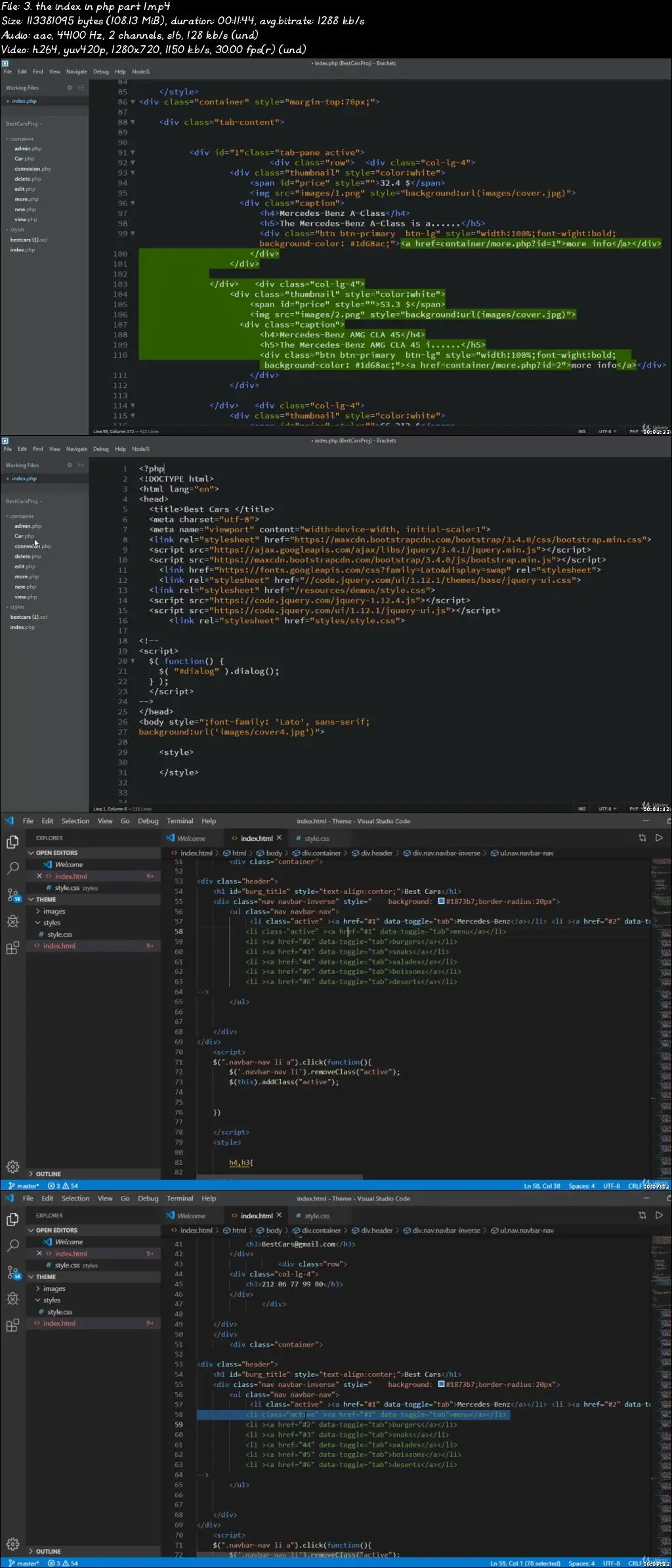This screenshot has width=672, height=1568.
Task: Click split-view icon in Brackets window showing line 85
Action: 81,87
